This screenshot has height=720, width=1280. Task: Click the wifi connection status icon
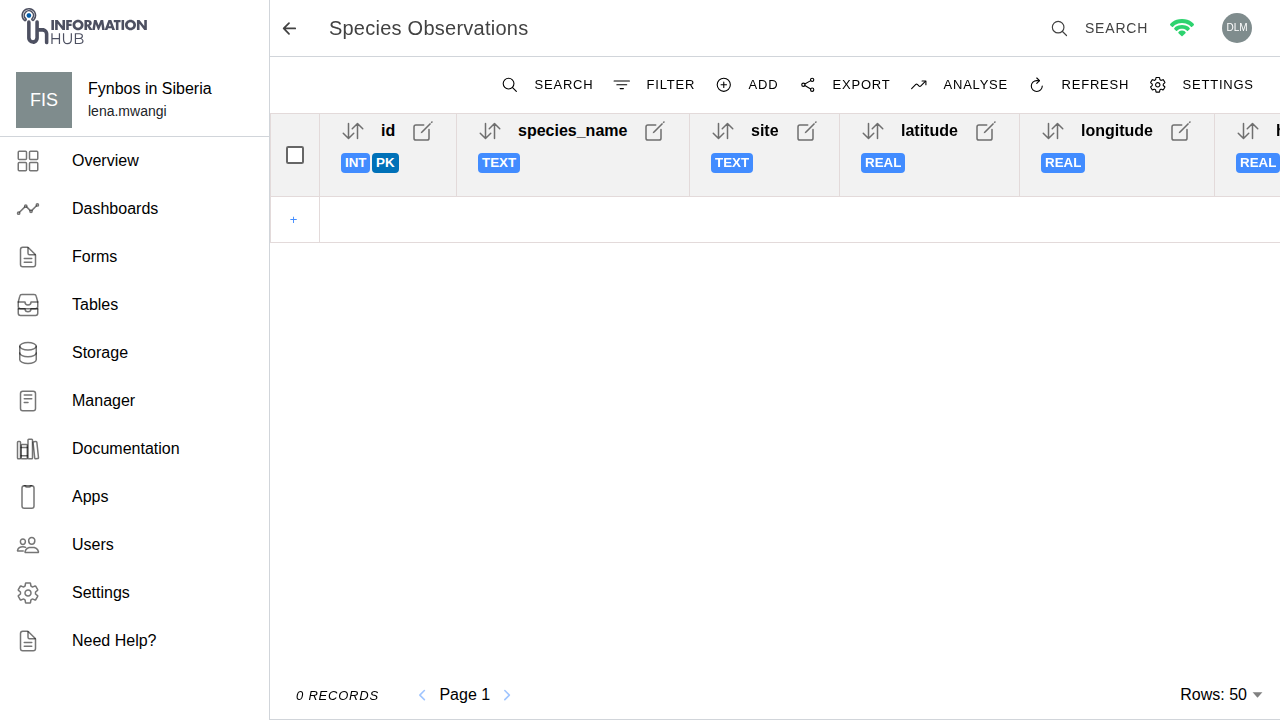point(1182,28)
